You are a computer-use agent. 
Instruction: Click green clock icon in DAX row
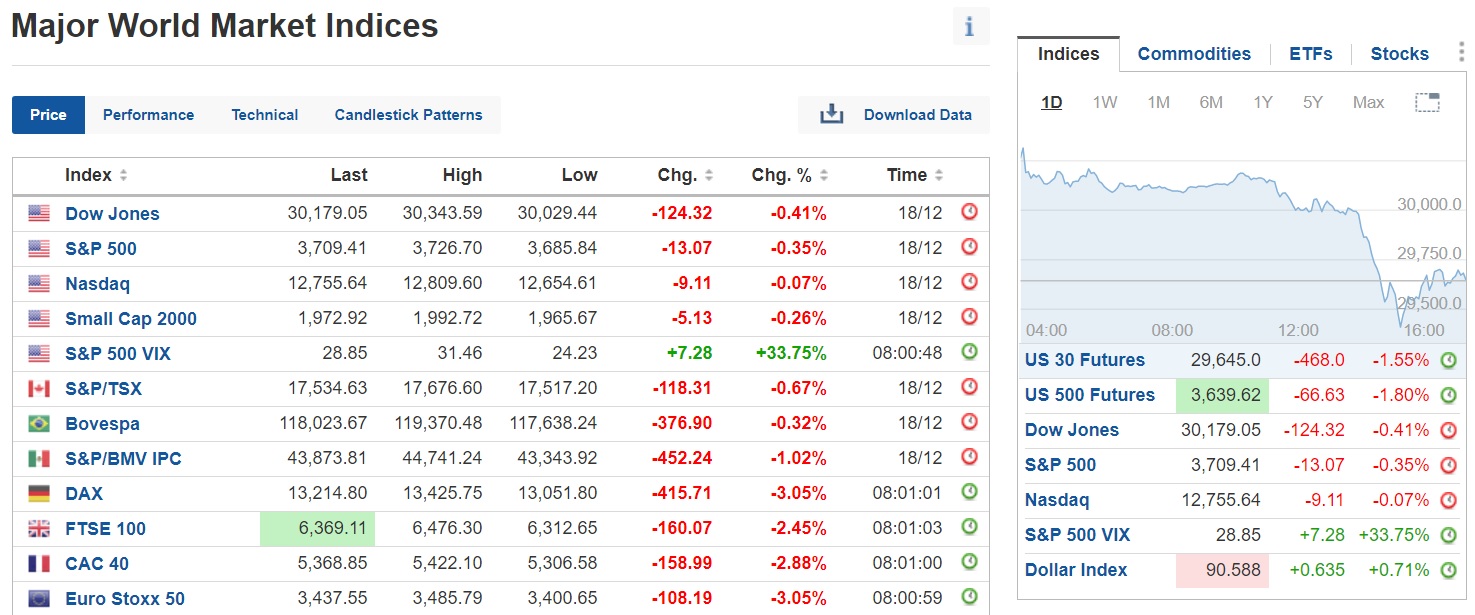[969, 492]
